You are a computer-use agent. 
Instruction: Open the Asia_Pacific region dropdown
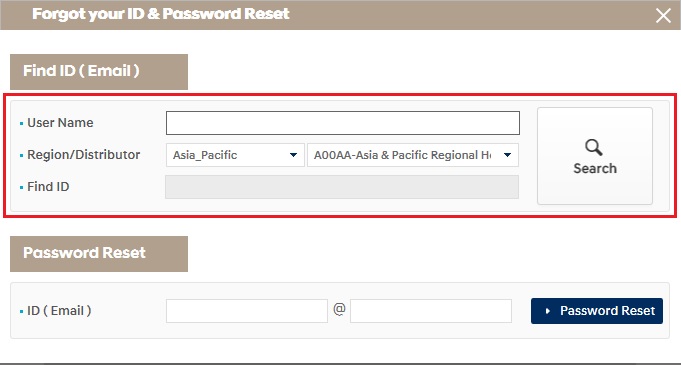[x=235, y=155]
